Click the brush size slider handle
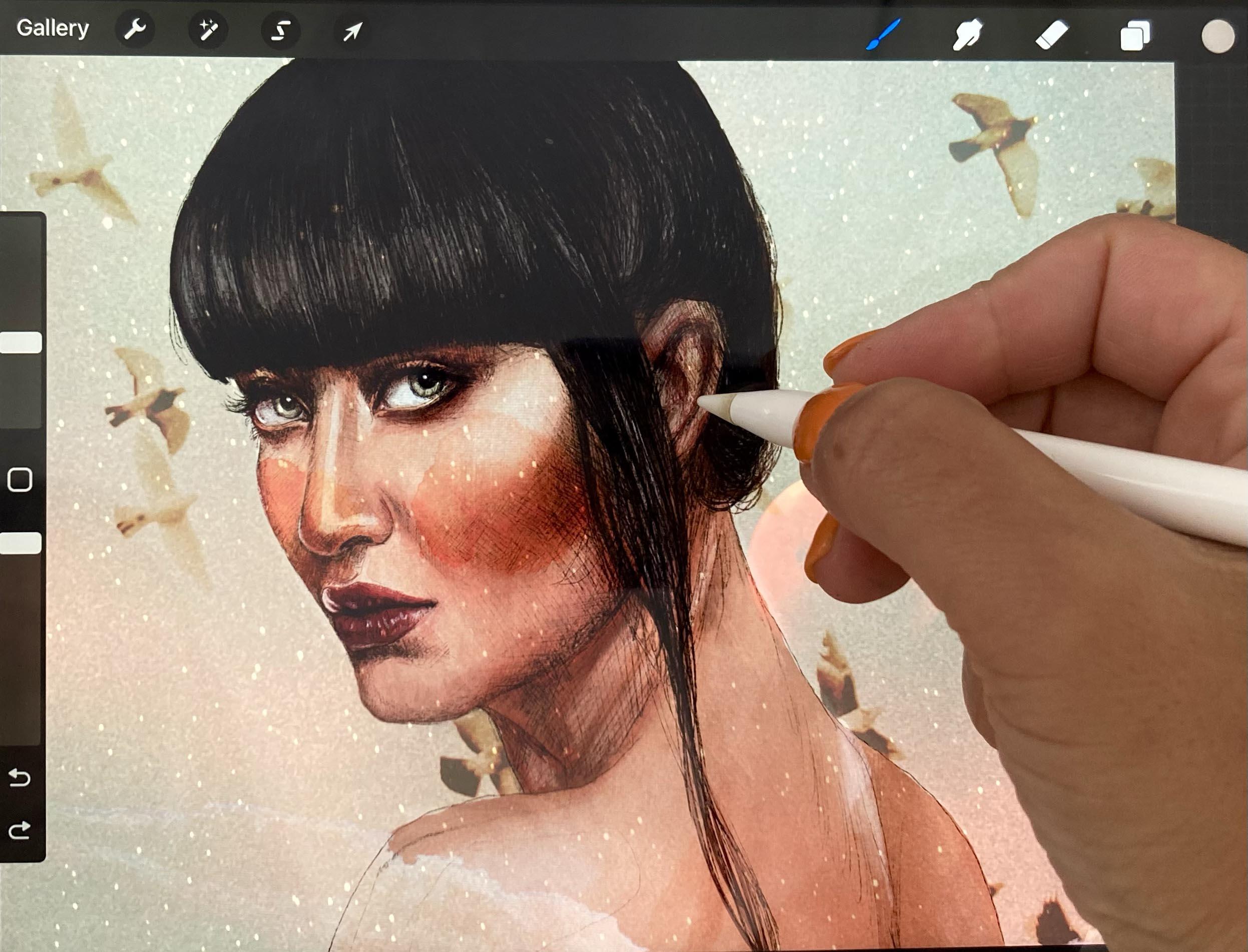Screen dimensions: 1248x952 [x=21, y=342]
